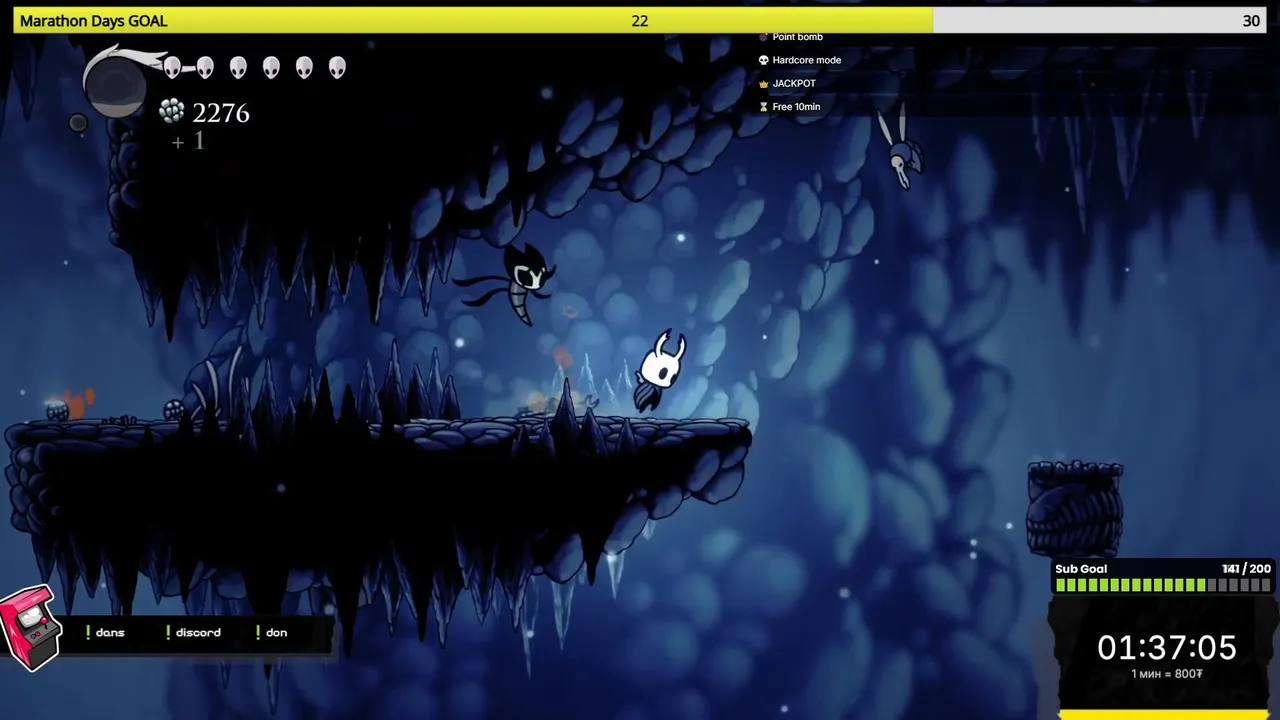Click the "!discord" chat command
The width and height of the screenshot is (1280, 720).
point(195,633)
